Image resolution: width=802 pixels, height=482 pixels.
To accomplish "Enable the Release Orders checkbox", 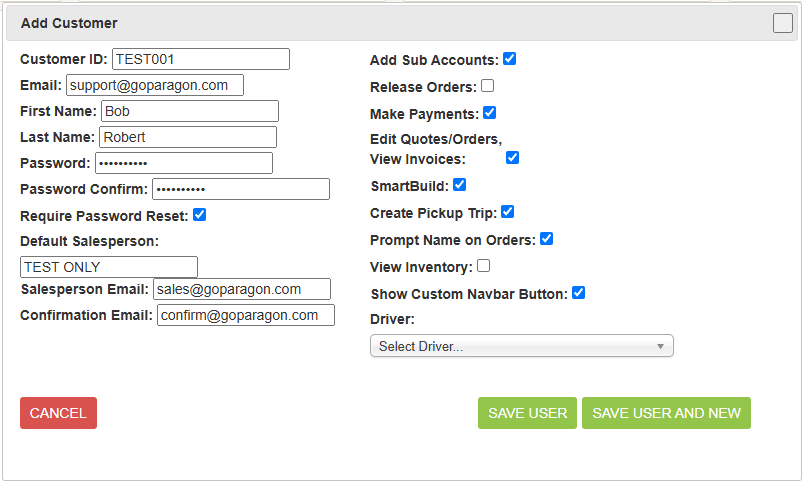I will [x=487, y=85].
